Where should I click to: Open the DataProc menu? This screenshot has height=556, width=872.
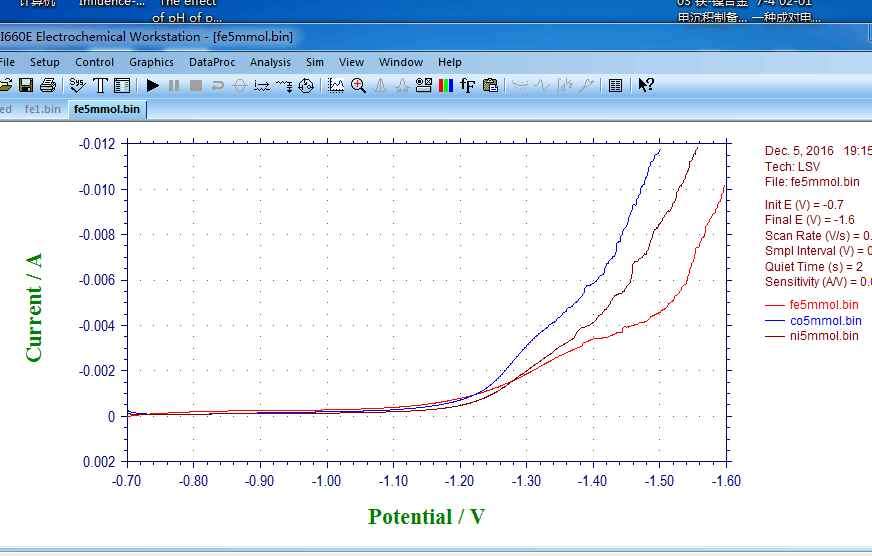pos(212,62)
